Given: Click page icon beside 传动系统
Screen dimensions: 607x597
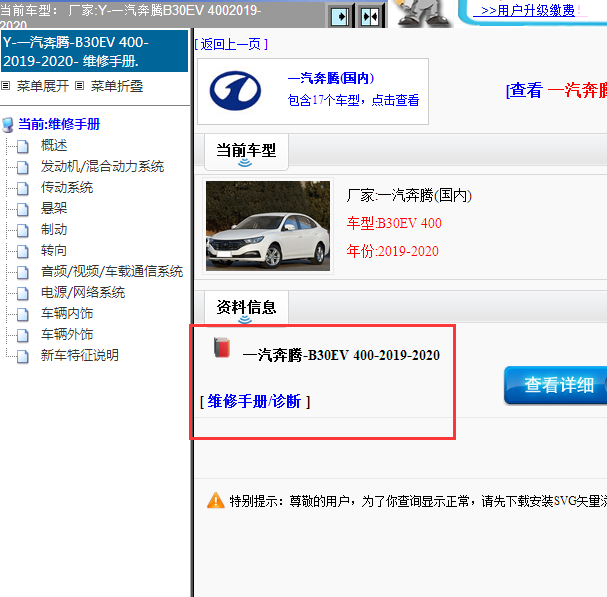Looking at the screenshot, I should 23,188.
